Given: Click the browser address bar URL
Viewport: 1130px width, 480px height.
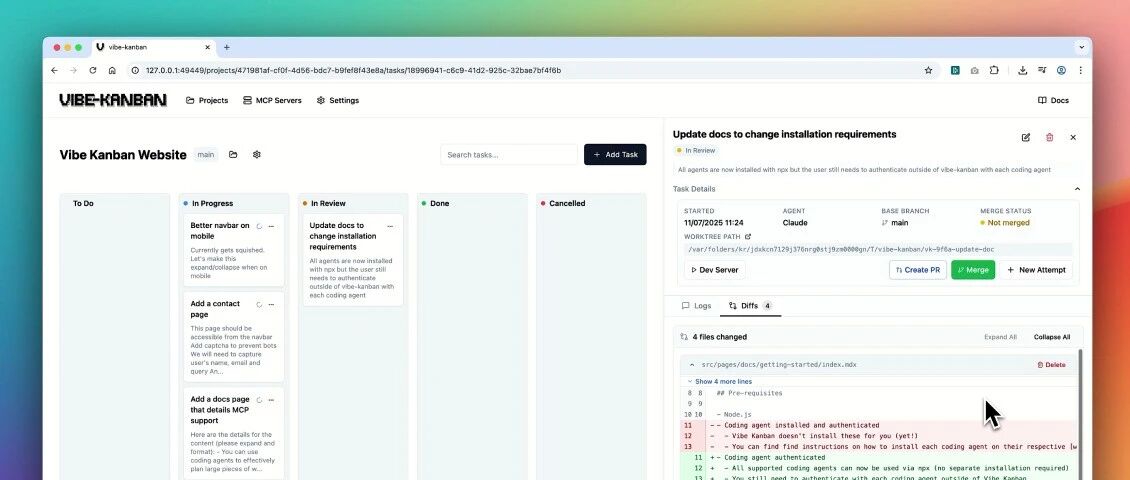Looking at the screenshot, I should (x=353, y=71).
